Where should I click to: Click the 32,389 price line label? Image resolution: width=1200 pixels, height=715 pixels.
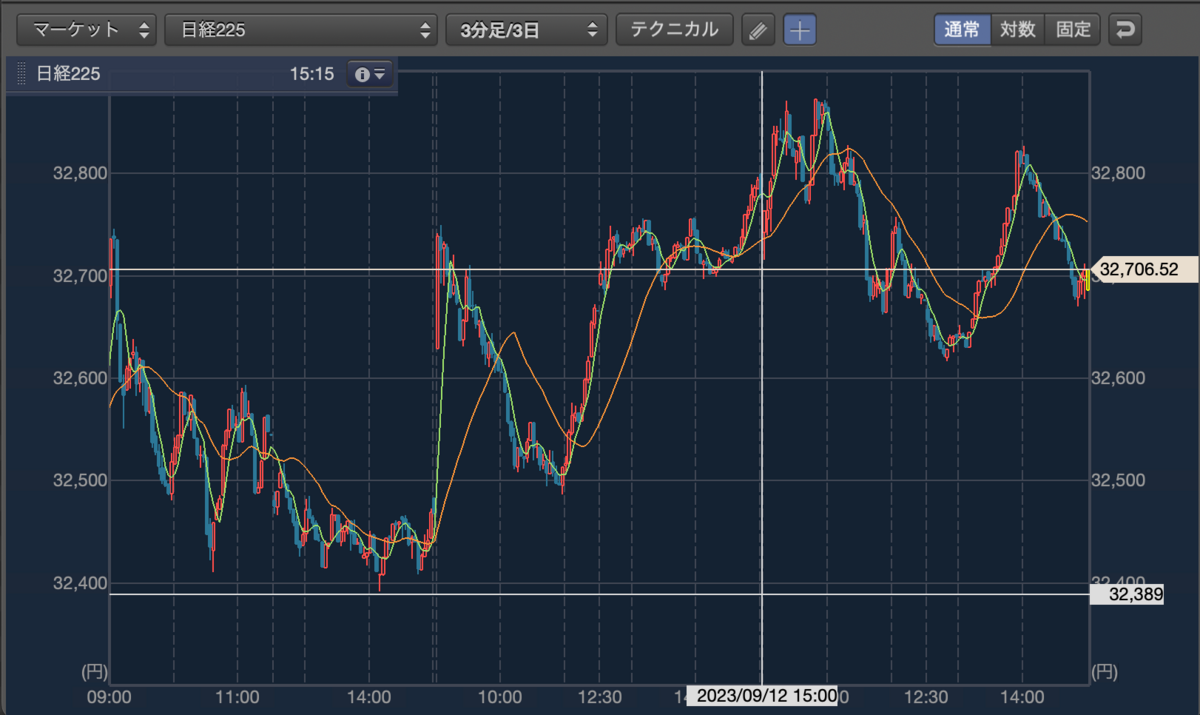(1127, 594)
